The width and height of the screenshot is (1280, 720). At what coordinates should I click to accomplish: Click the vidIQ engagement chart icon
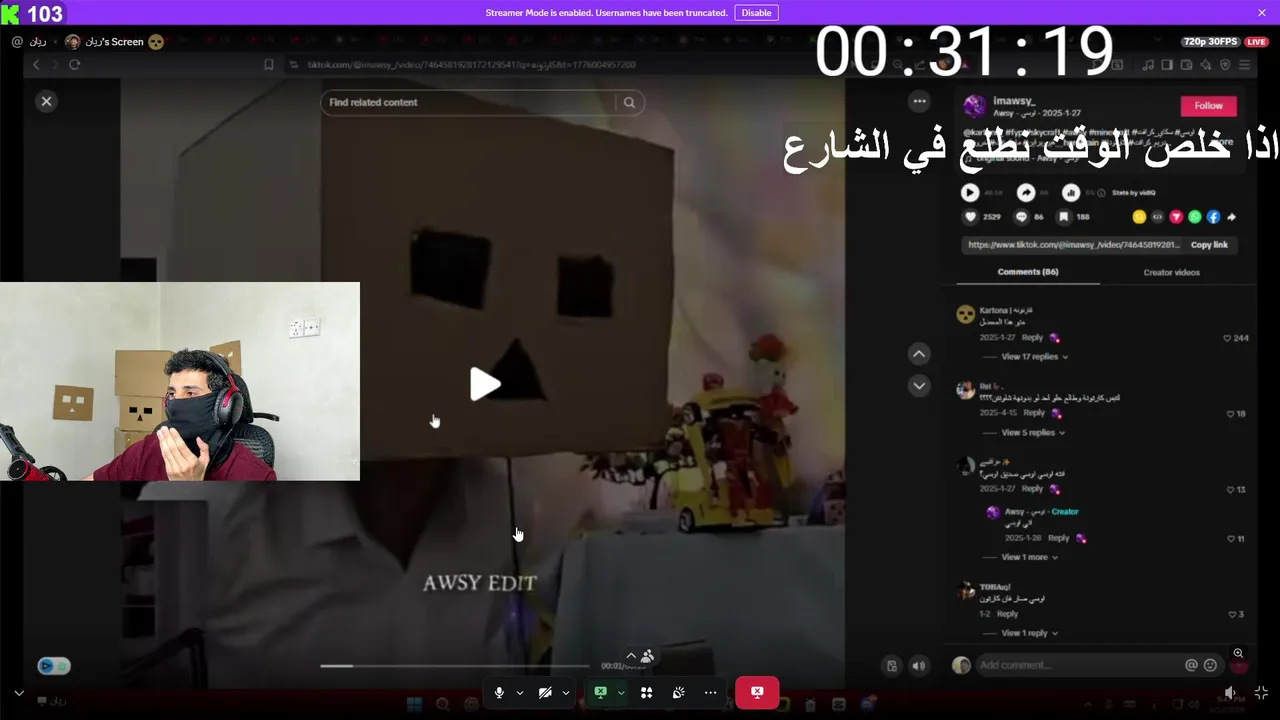(1071, 193)
